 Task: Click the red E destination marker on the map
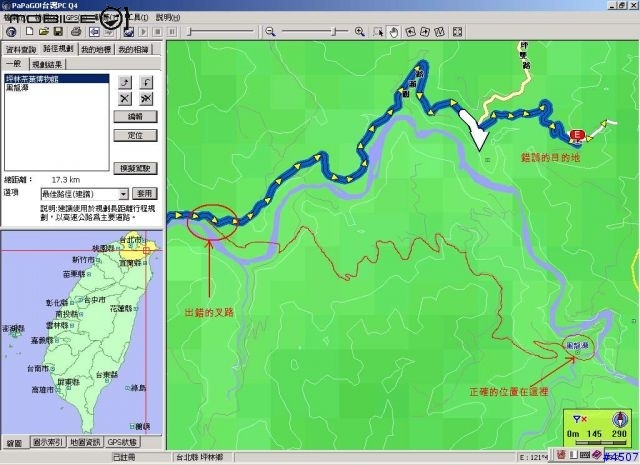coord(577,135)
